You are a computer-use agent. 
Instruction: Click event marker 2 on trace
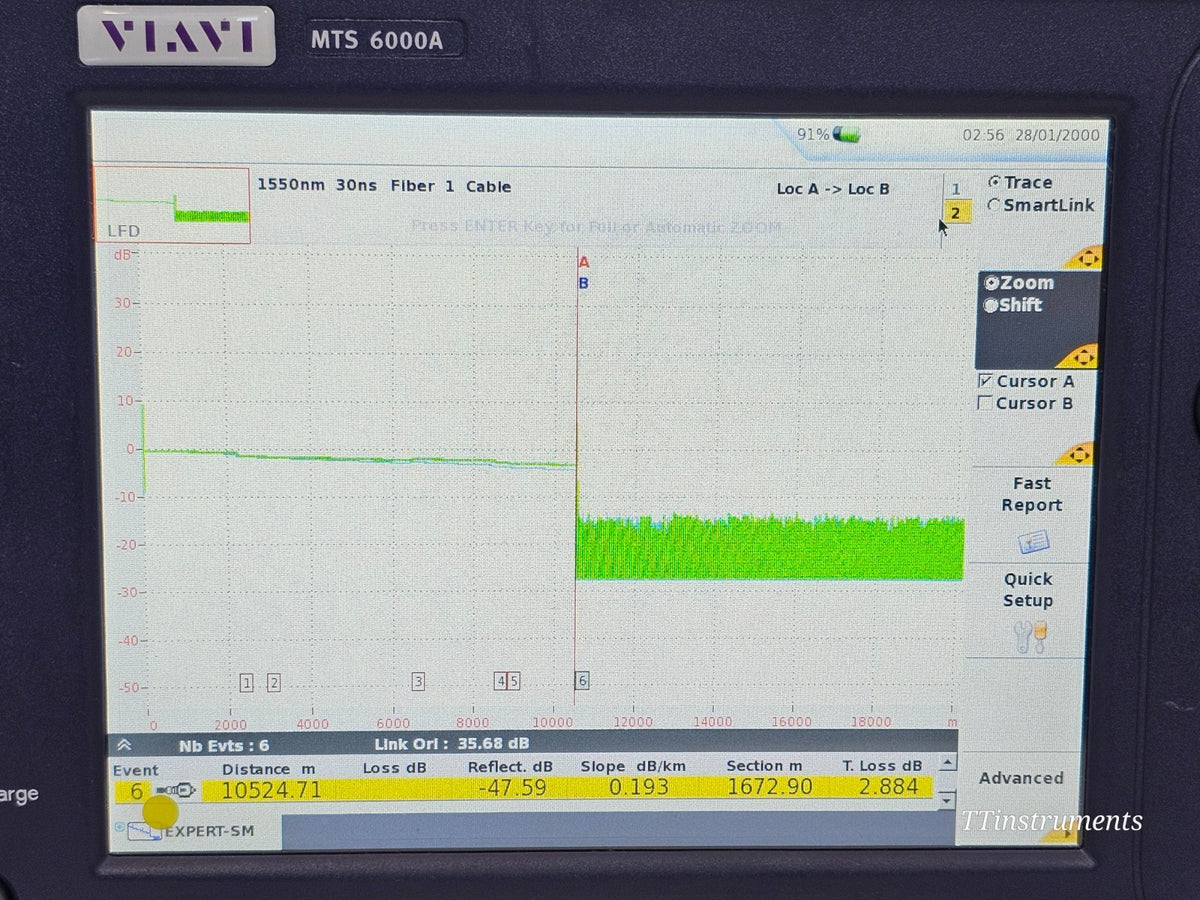273,683
